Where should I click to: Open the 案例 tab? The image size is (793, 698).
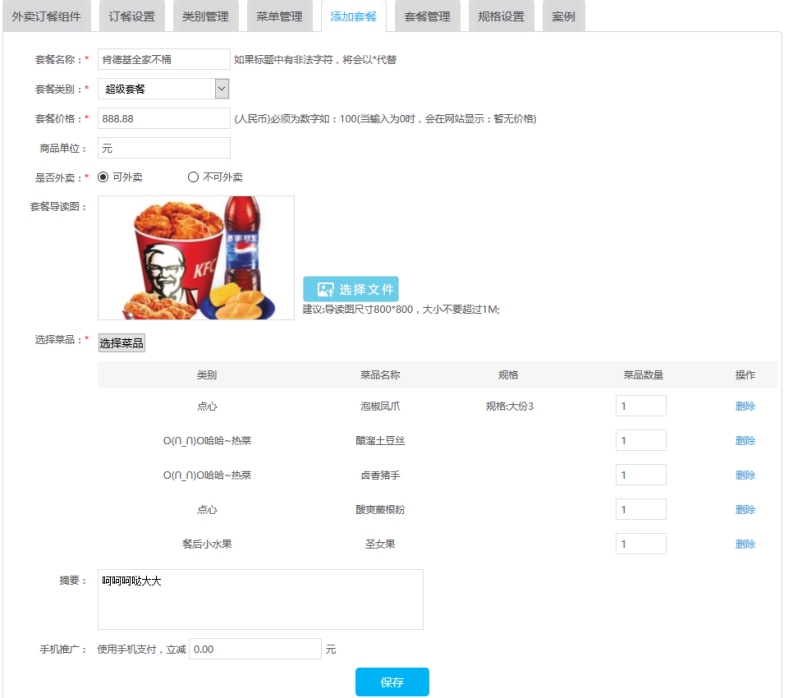[x=563, y=16]
